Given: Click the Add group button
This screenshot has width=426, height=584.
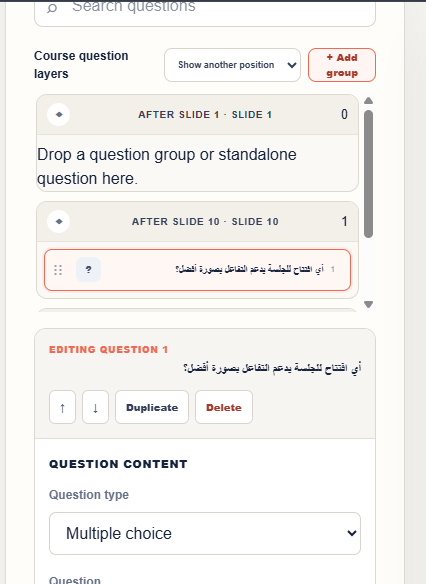Looking at the screenshot, I should coord(342,65).
